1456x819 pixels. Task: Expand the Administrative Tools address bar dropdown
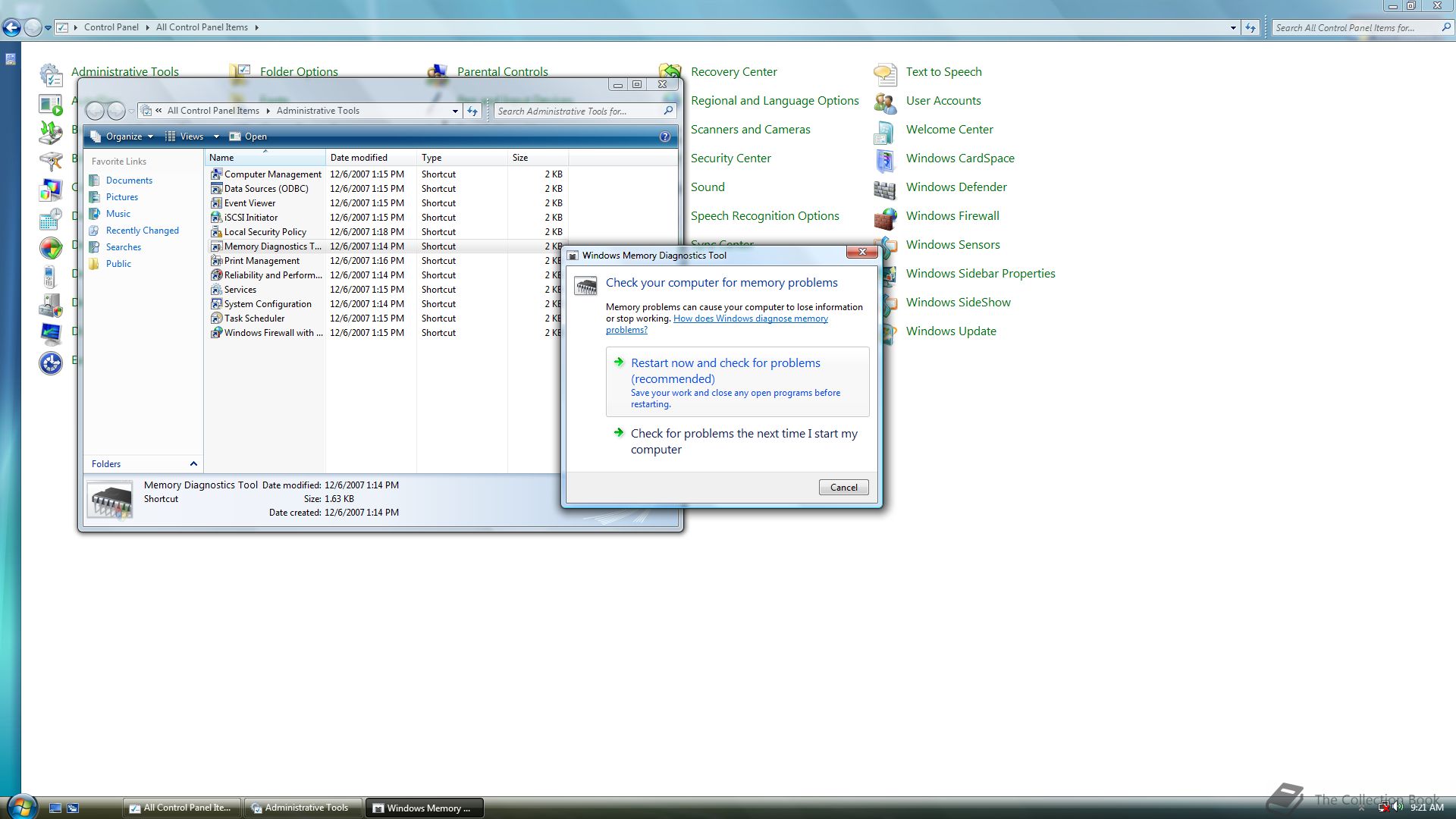pos(455,111)
